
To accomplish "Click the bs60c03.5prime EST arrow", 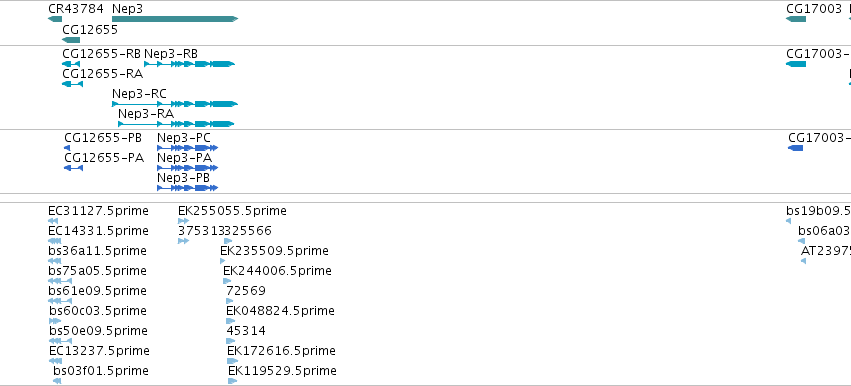I will [55, 321].
